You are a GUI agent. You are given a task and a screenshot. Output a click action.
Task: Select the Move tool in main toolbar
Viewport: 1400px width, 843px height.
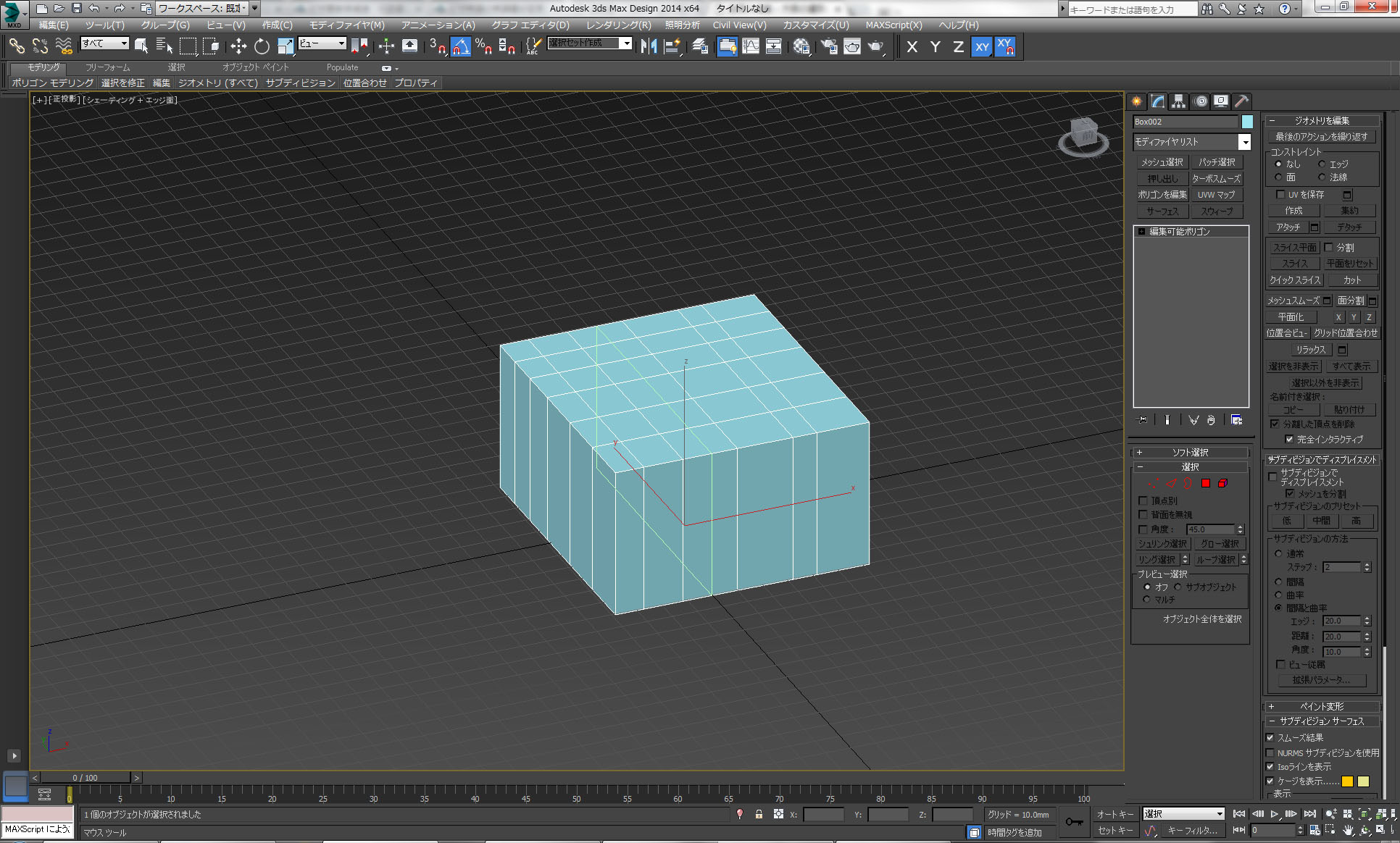[x=238, y=46]
